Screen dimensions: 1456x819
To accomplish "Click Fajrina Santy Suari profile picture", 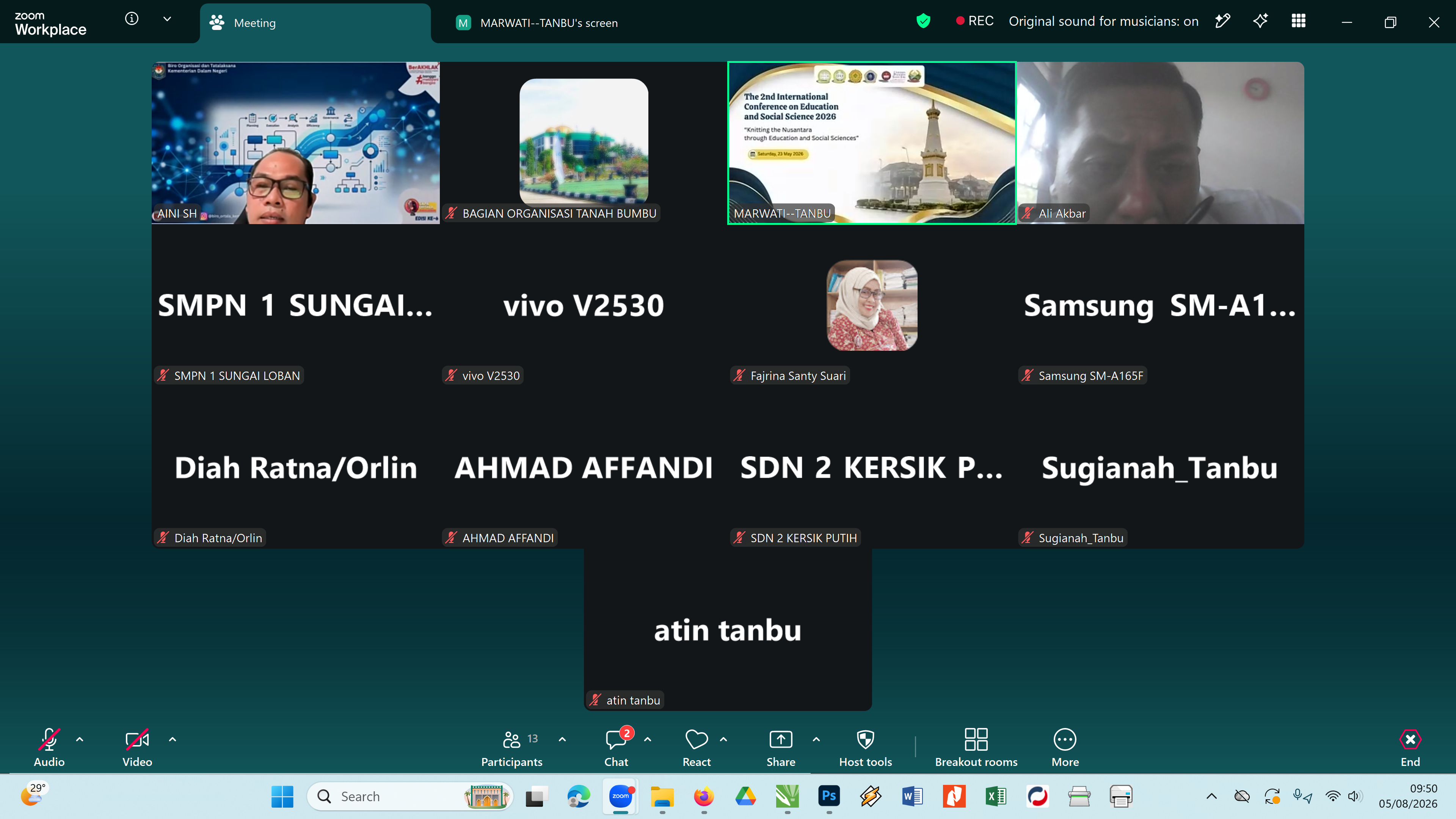I will tap(872, 305).
